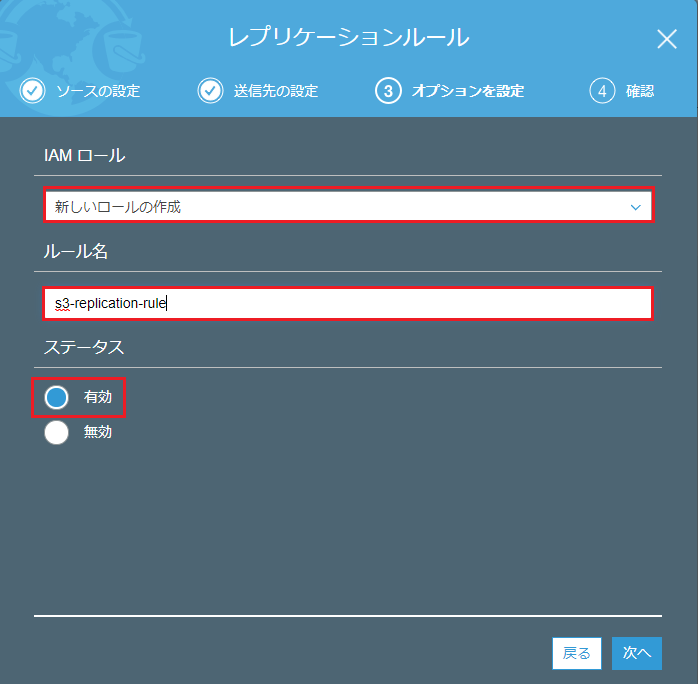
Task: Select the 有効 radio button
Action: click(57, 397)
